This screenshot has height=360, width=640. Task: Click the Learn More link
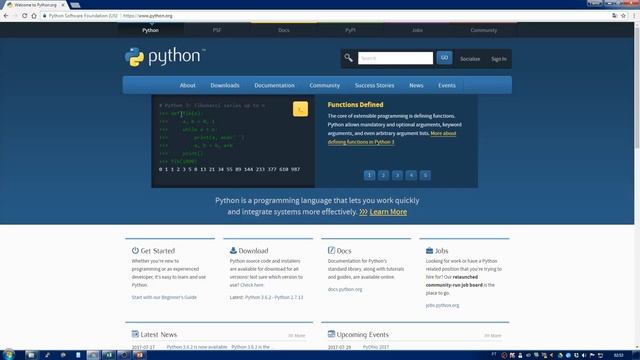pyautogui.click(x=388, y=212)
